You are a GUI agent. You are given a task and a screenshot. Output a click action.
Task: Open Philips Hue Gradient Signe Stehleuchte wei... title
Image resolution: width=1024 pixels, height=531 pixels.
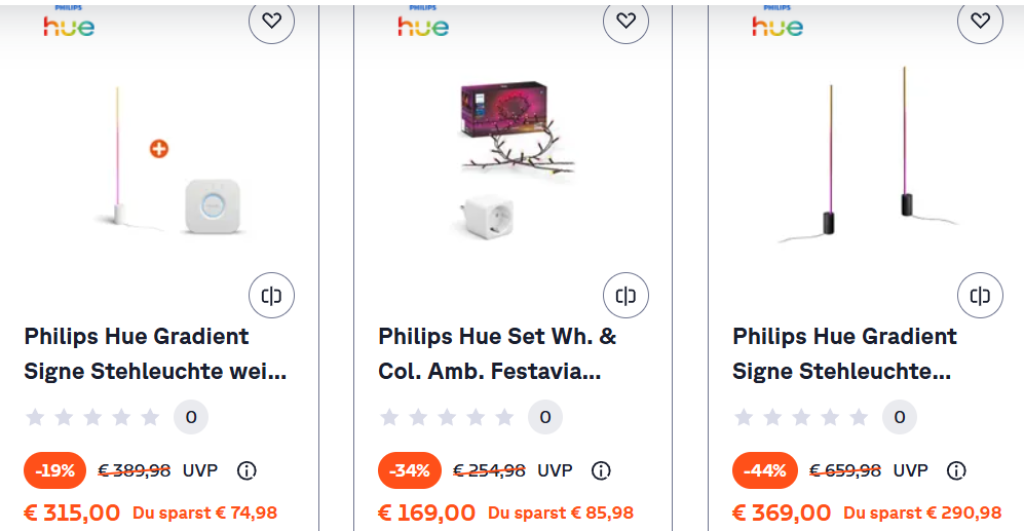155,354
